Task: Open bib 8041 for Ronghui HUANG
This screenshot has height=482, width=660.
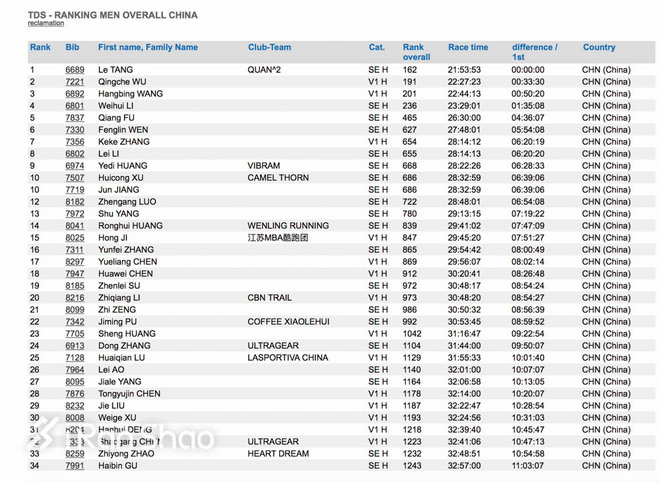Action: [75, 226]
